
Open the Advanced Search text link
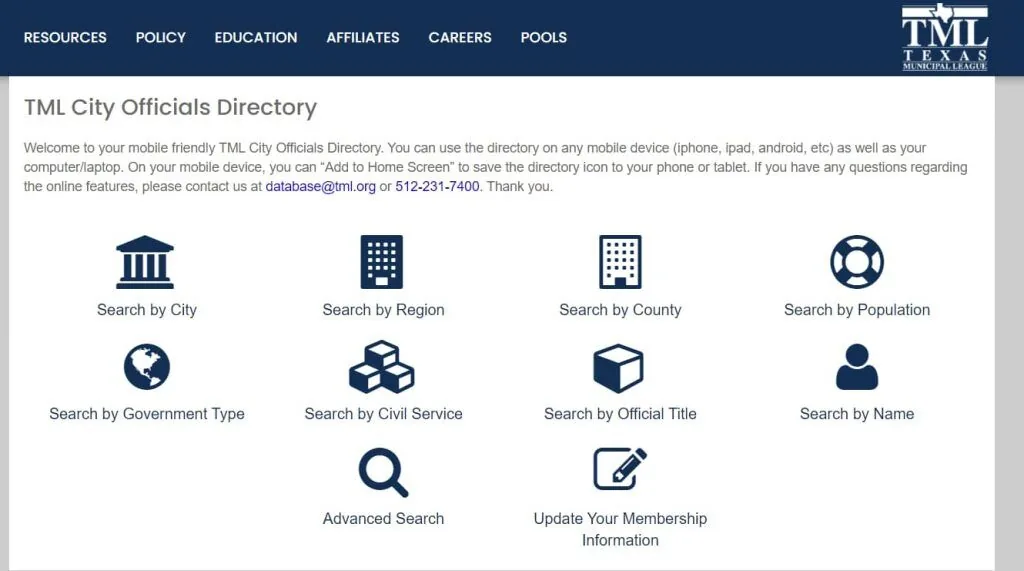(x=383, y=518)
